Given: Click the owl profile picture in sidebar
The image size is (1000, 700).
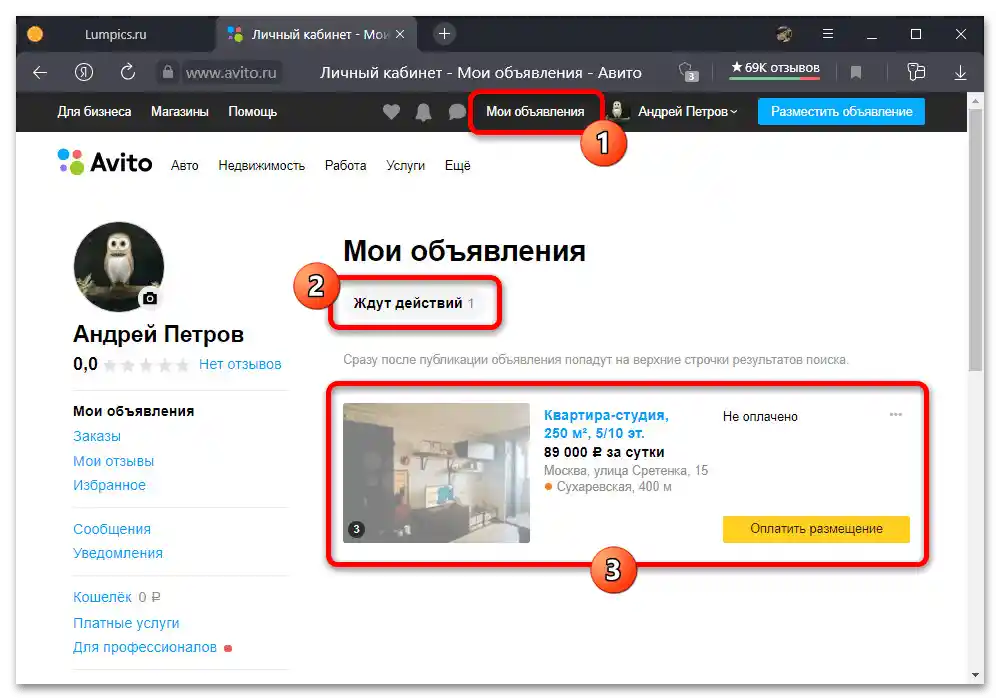Looking at the screenshot, I should [x=119, y=266].
